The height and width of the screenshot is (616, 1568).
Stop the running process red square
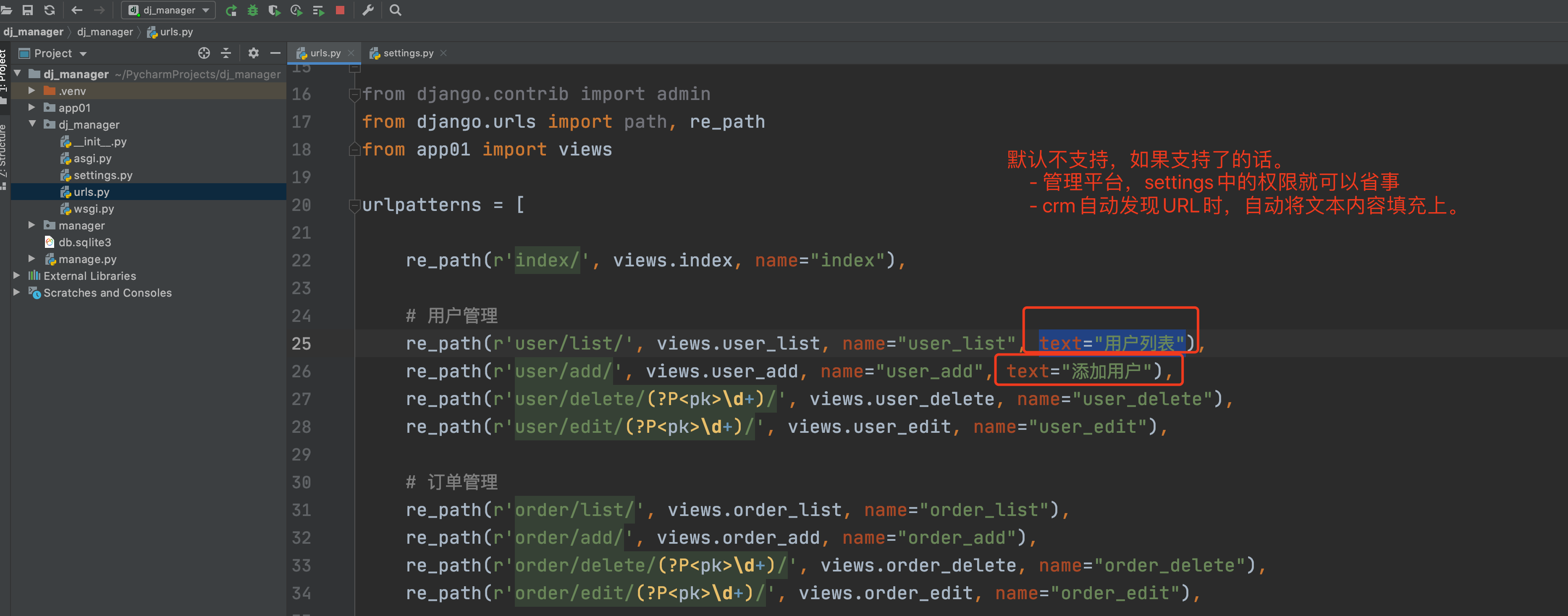pyautogui.click(x=340, y=10)
